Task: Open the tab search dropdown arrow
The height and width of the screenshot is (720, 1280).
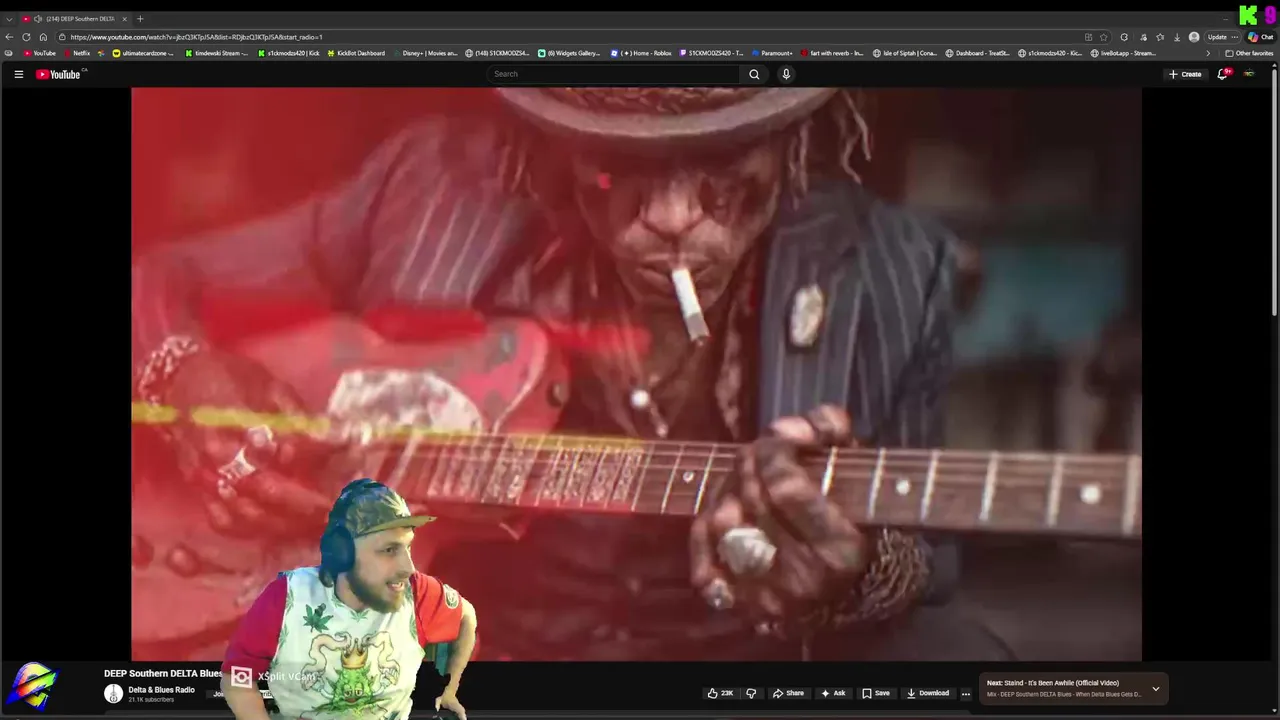Action: point(9,19)
